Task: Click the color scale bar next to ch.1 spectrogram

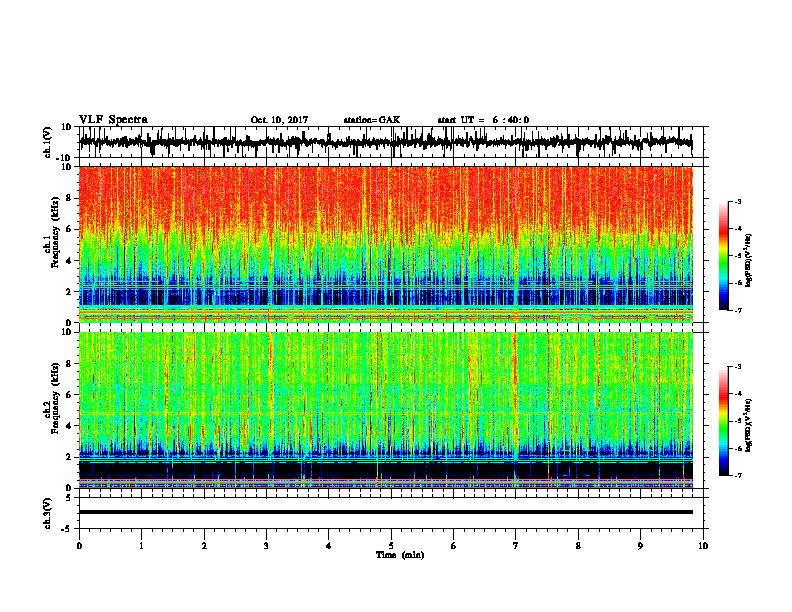Action: [723, 256]
